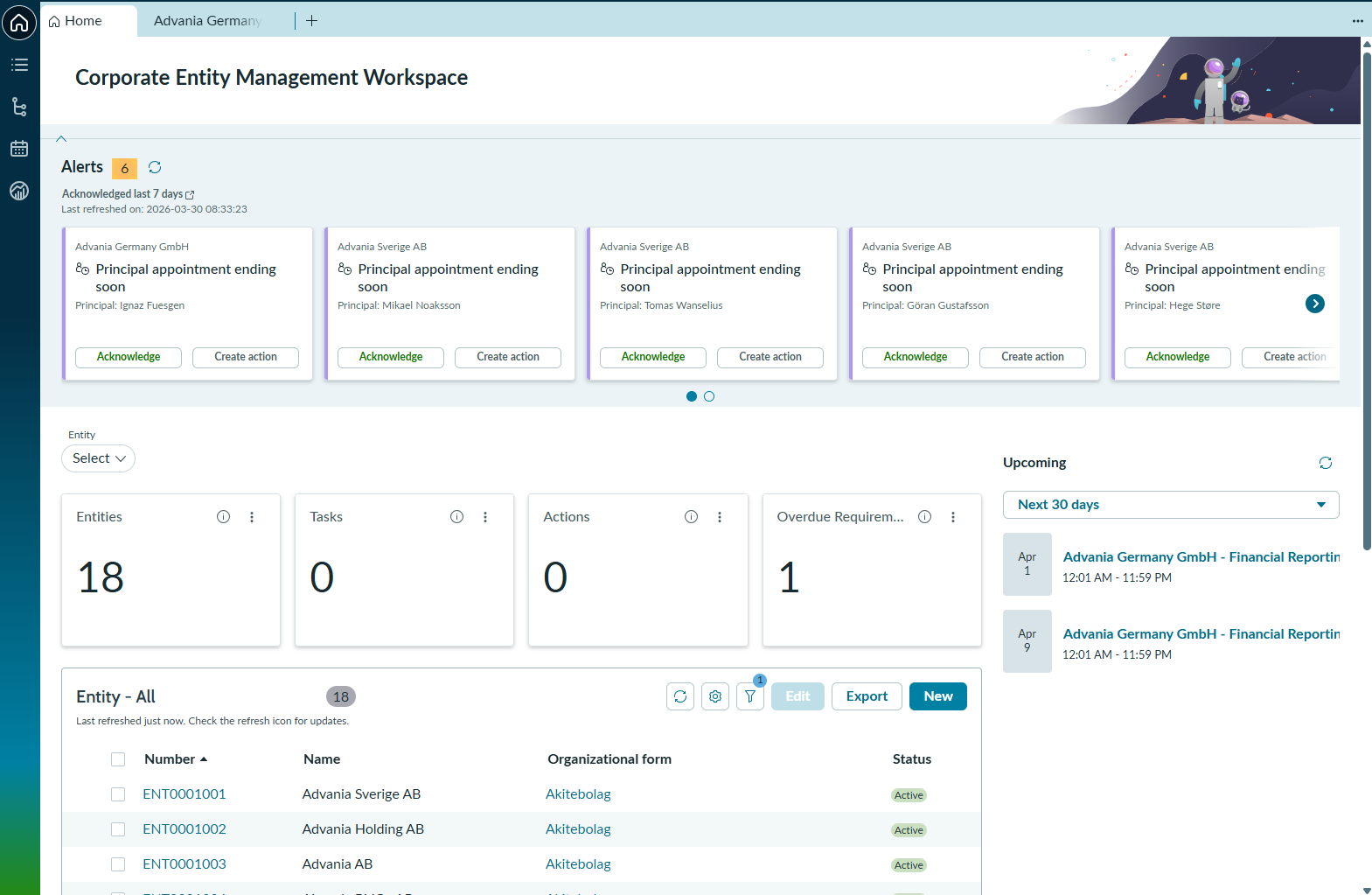This screenshot has height=895, width=1372.
Task: Open Entities card options menu
Action: click(x=252, y=517)
